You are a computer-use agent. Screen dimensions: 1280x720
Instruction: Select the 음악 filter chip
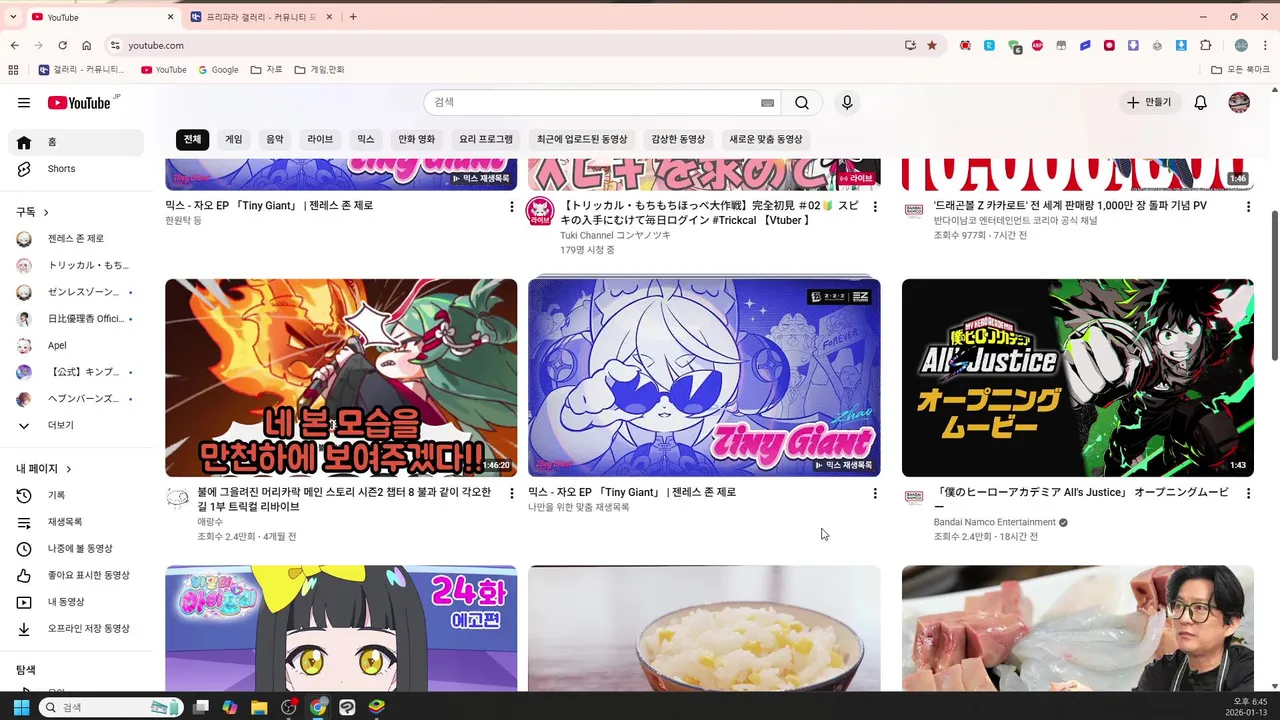click(275, 139)
